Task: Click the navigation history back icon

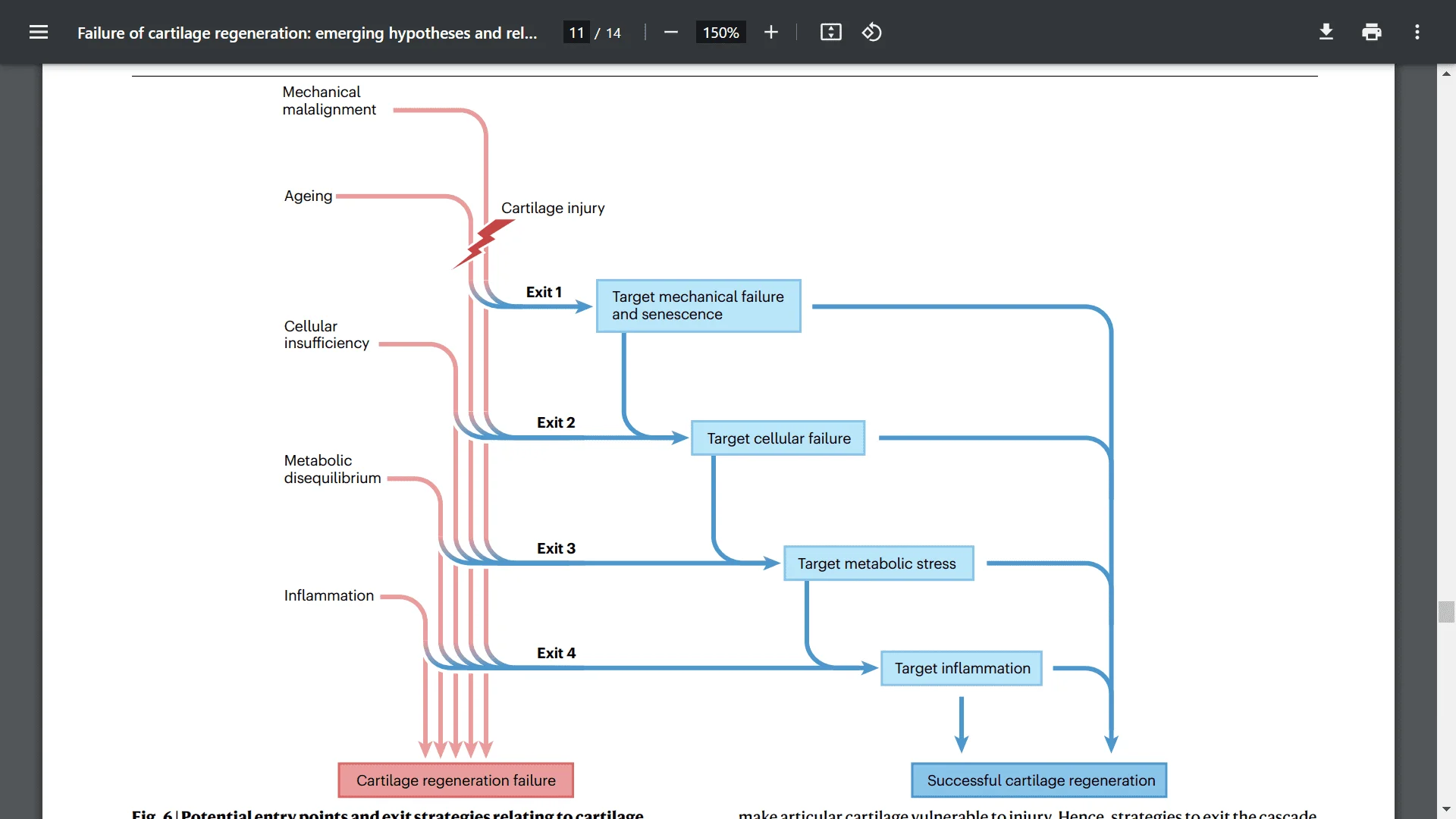Action: [871, 32]
